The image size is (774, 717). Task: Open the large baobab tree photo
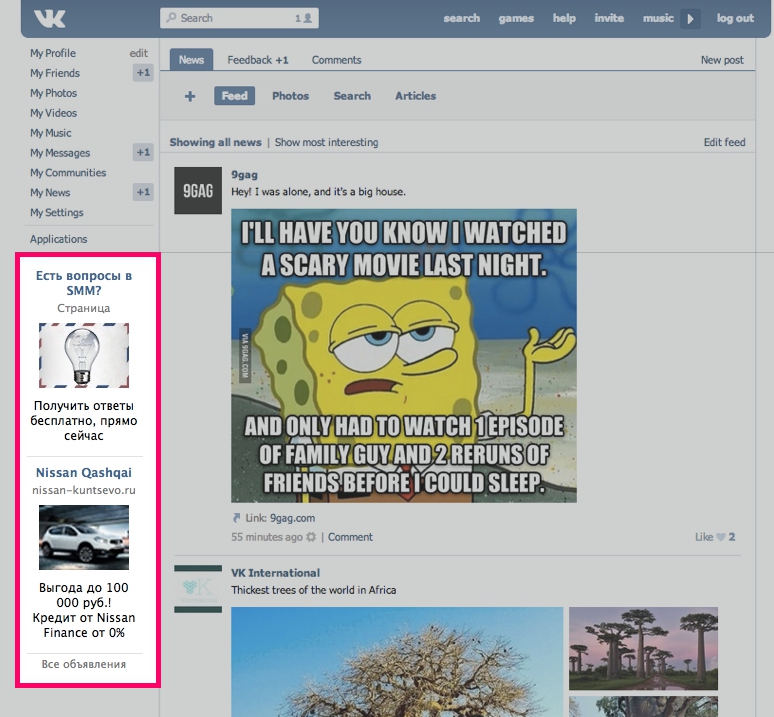pos(397,662)
